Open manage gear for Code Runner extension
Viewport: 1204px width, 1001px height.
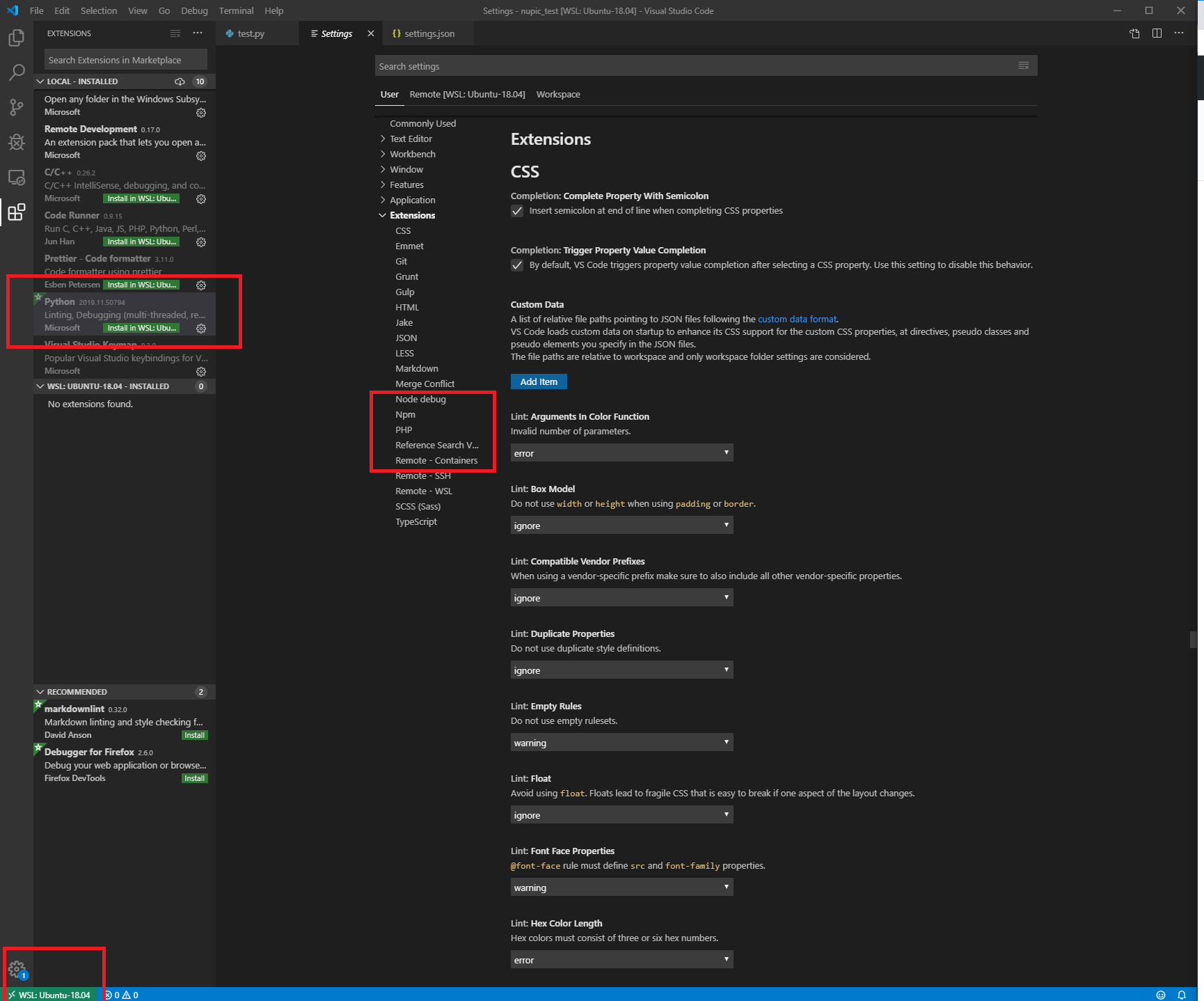(201, 242)
